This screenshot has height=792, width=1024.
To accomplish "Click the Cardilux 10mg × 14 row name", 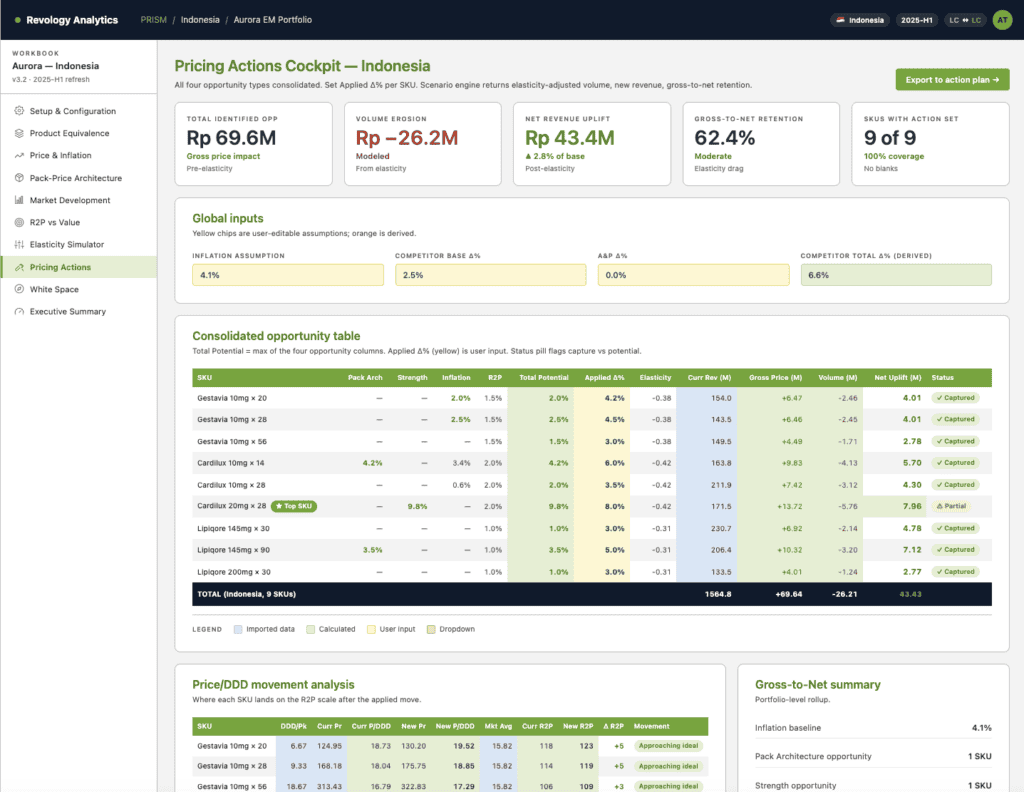I will point(231,463).
